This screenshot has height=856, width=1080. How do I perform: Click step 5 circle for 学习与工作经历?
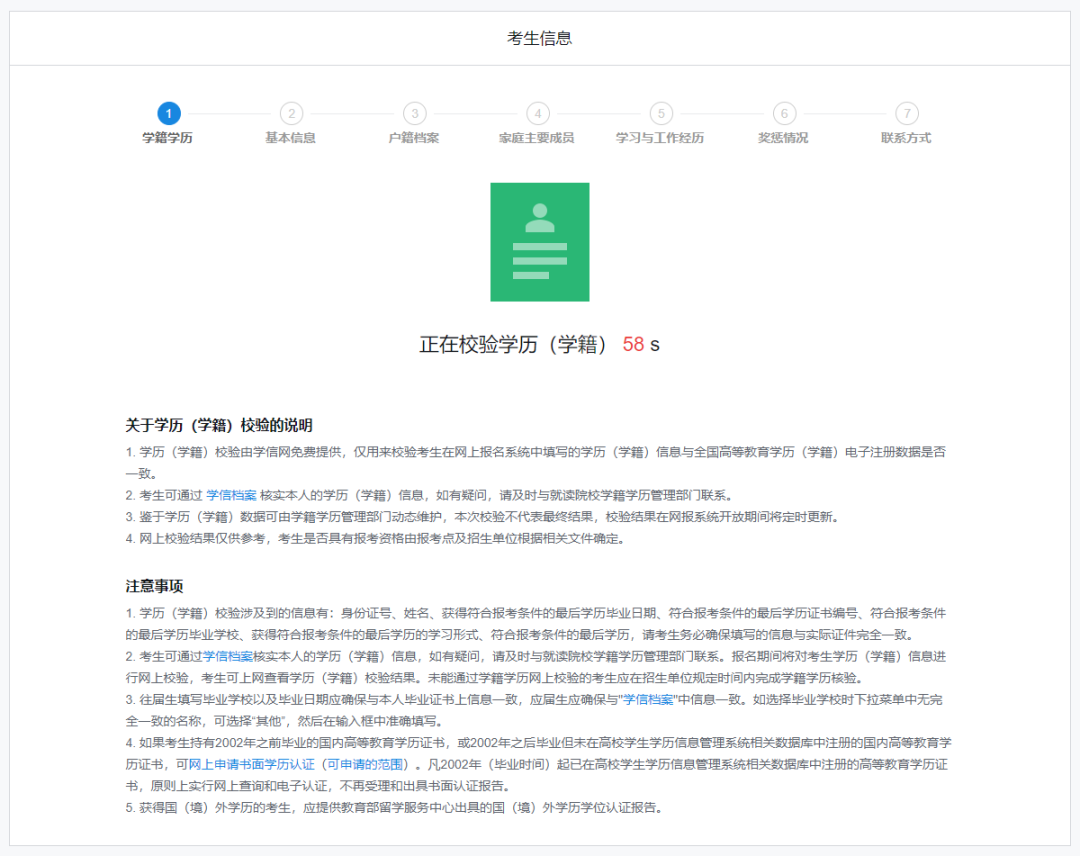tap(661, 114)
